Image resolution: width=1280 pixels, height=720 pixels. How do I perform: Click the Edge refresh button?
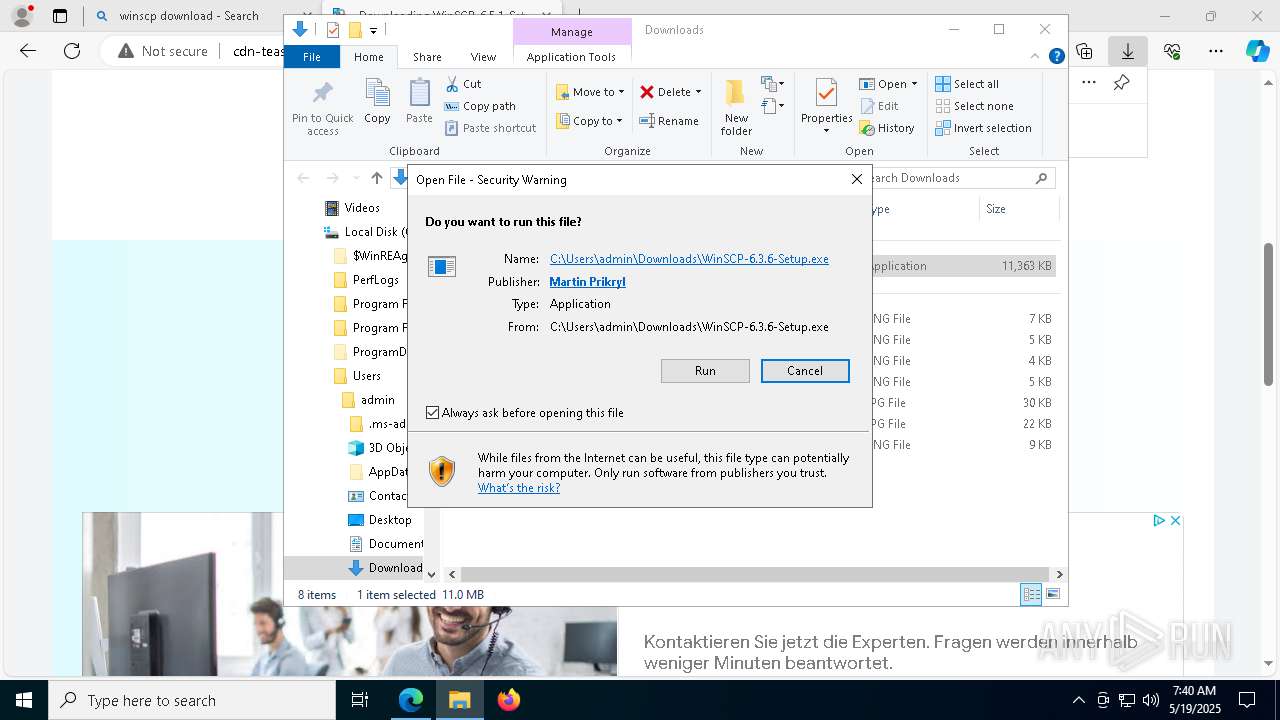point(72,51)
